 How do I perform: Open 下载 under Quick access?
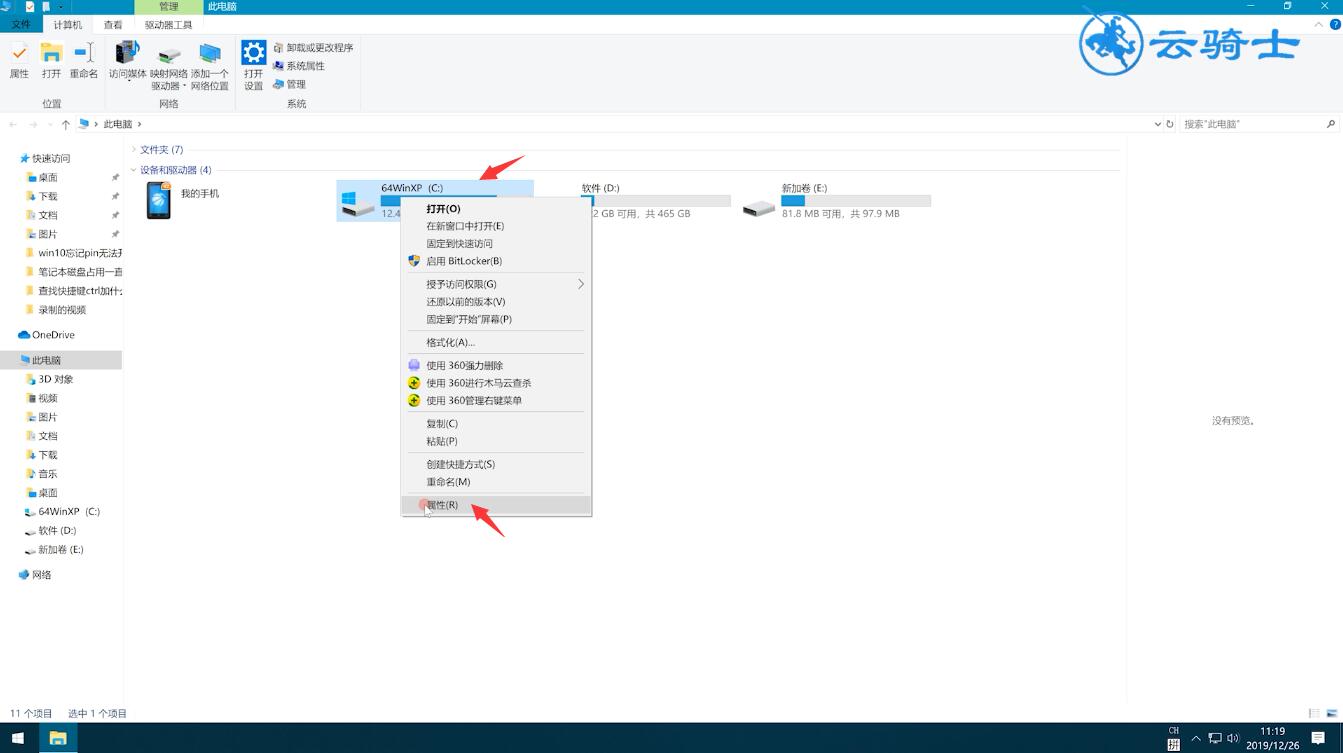pos(48,196)
